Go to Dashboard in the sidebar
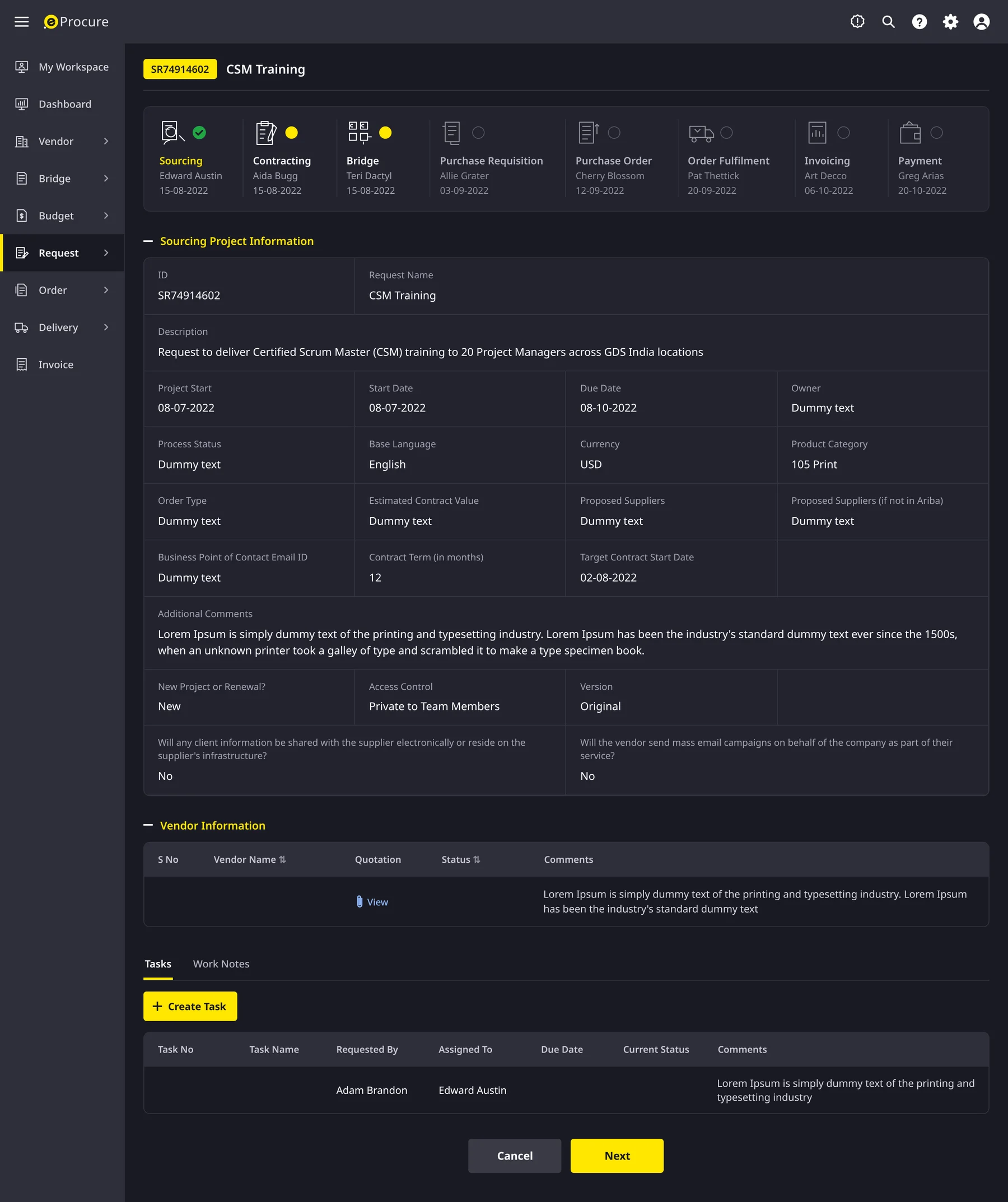The image size is (1008, 1202). (x=62, y=104)
